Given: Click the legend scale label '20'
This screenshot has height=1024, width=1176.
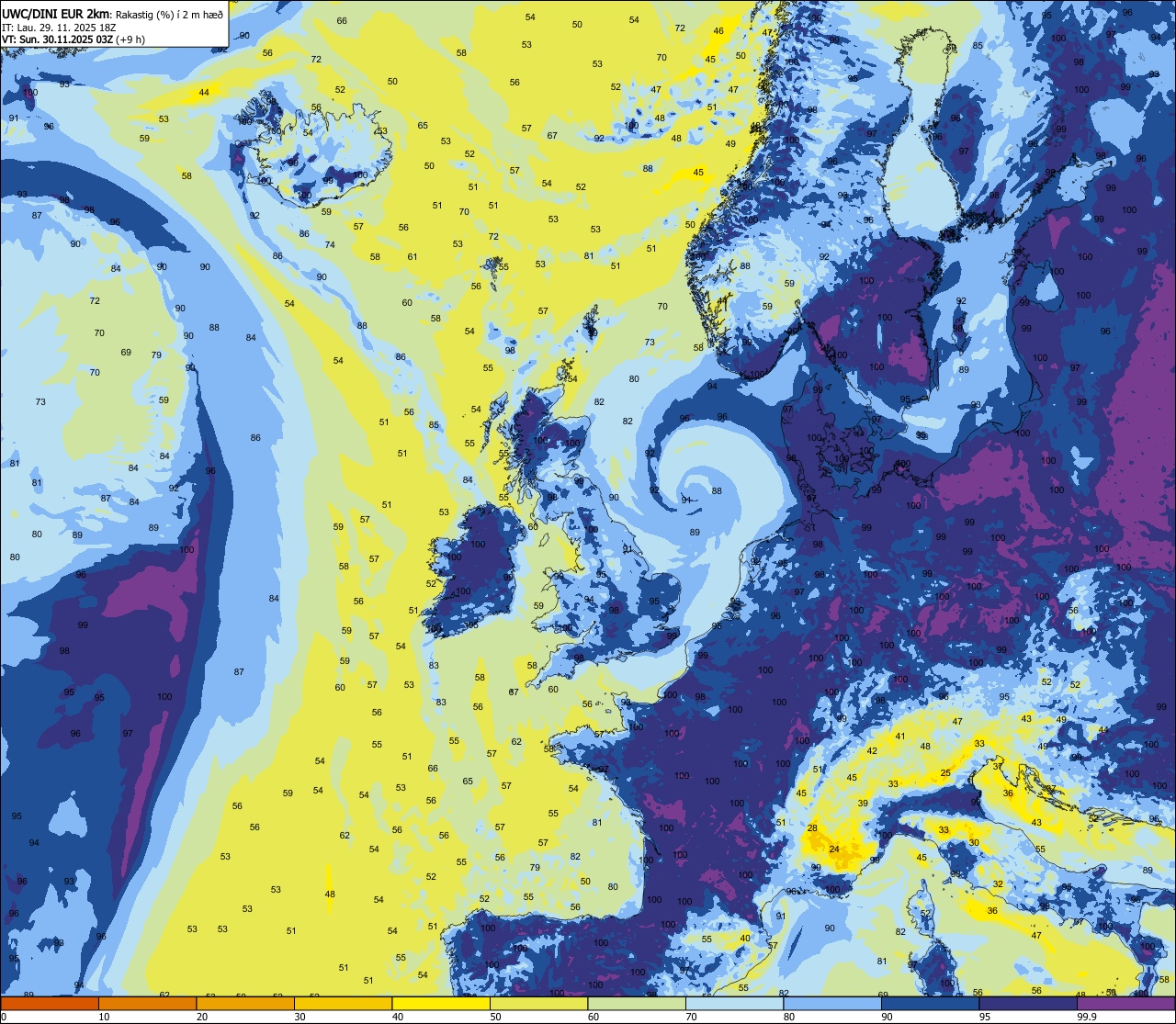Looking at the screenshot, I should [202, 1017].
